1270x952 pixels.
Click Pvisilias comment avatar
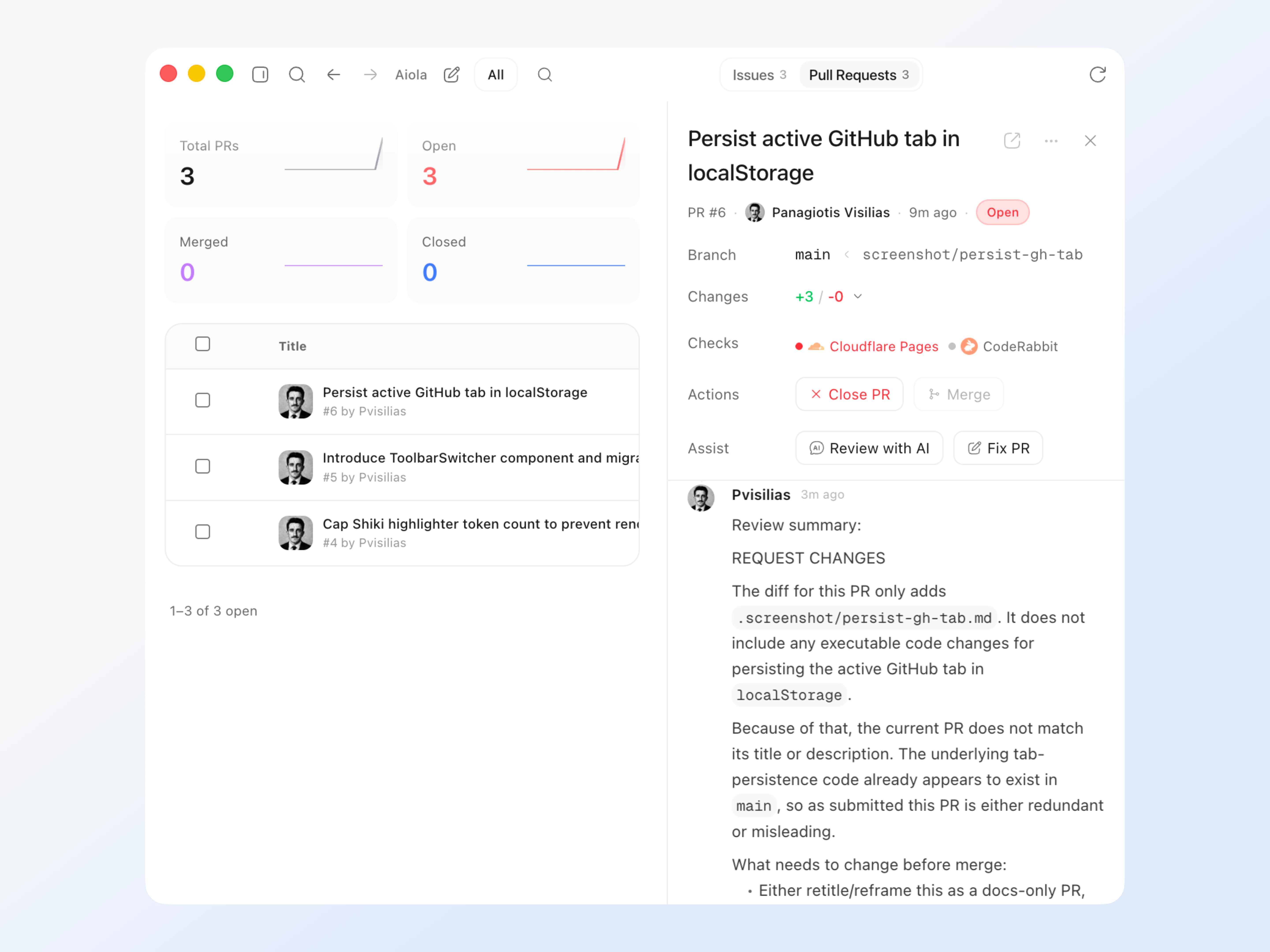700,498
